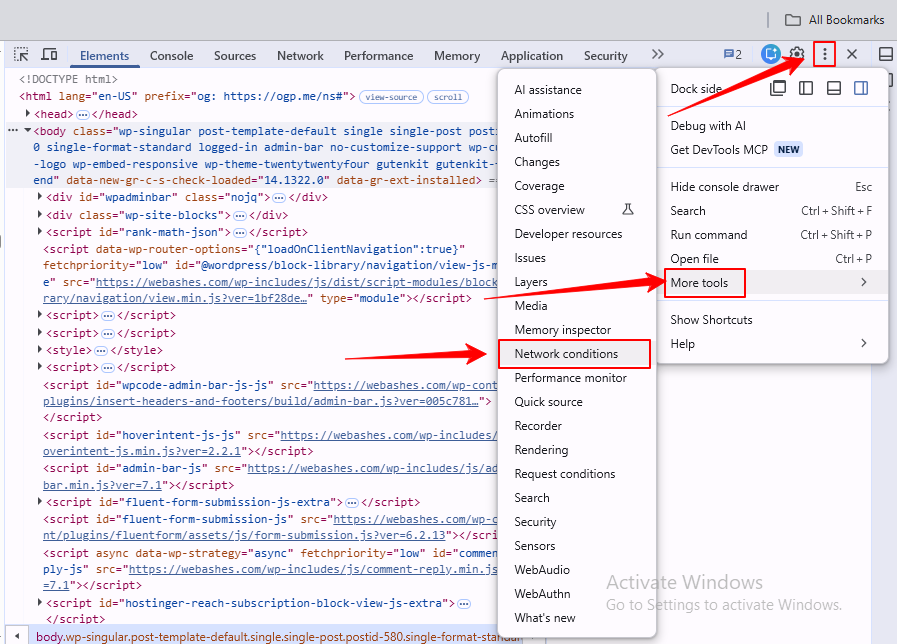The width and height of the screenshot is (897, 644).
Task: Expand the collapsed head content ellipsis
Action: click(x=82, y=114)
